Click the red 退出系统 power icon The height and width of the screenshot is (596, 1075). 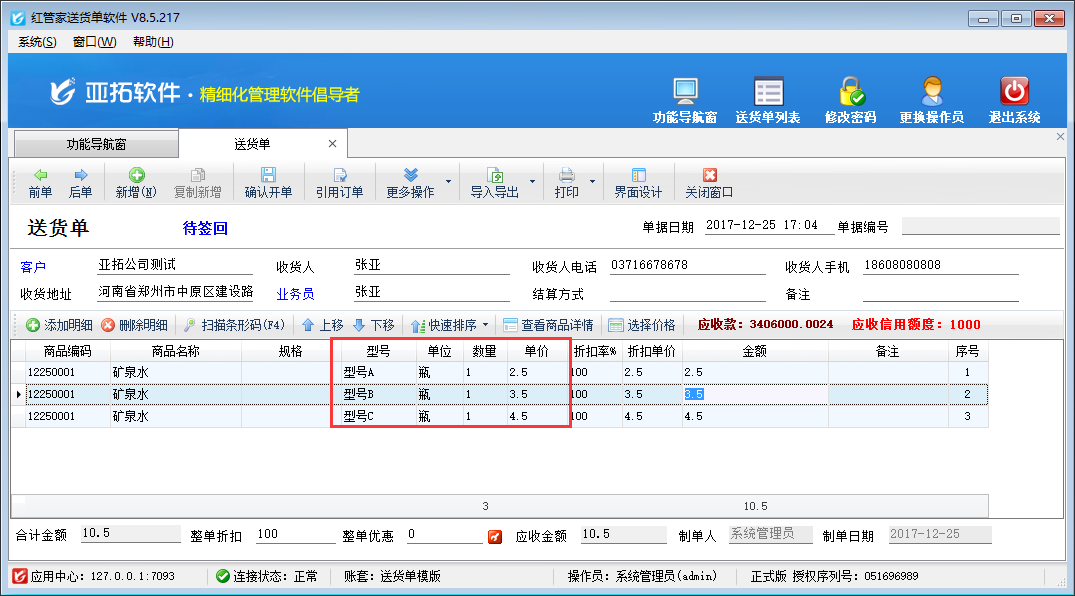1014,92
